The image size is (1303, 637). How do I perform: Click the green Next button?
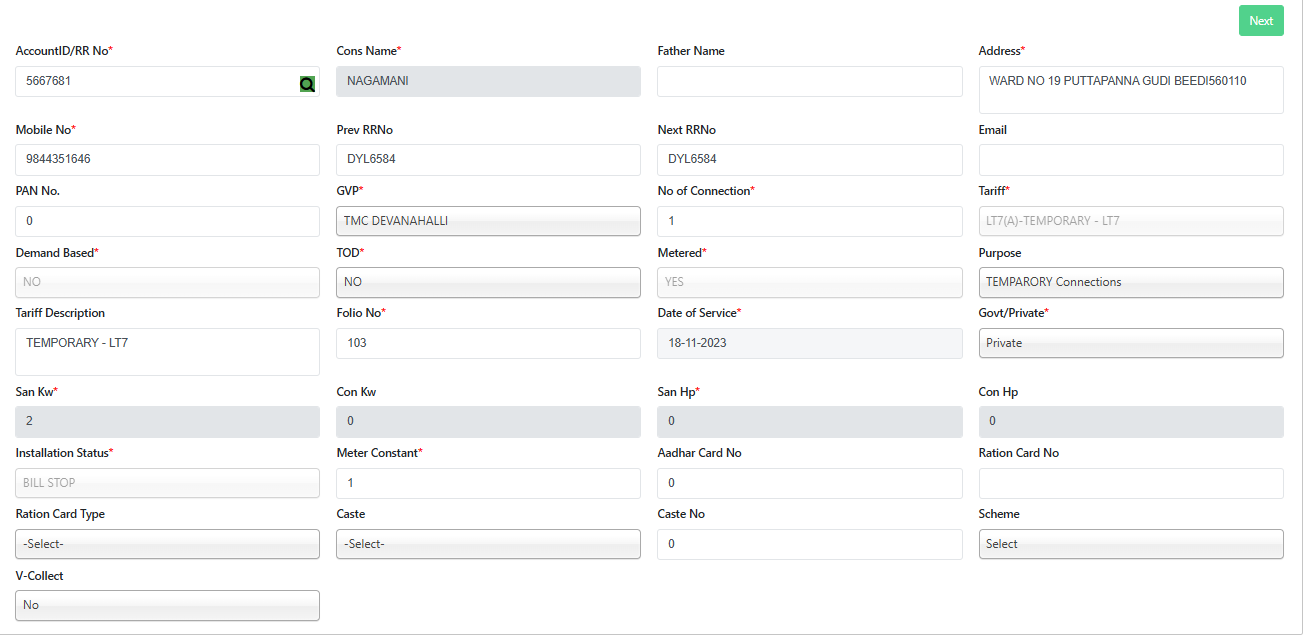[x=1261, y=21]
